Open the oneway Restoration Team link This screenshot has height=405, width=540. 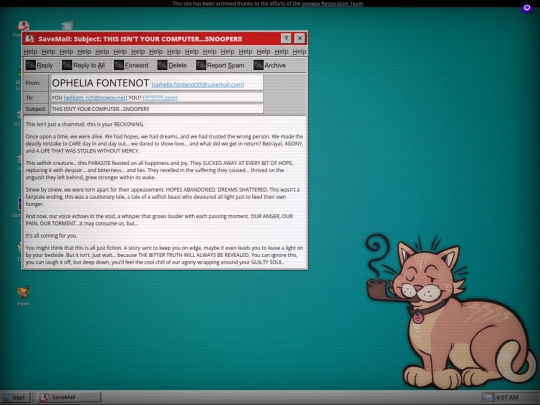coord(332,3)
